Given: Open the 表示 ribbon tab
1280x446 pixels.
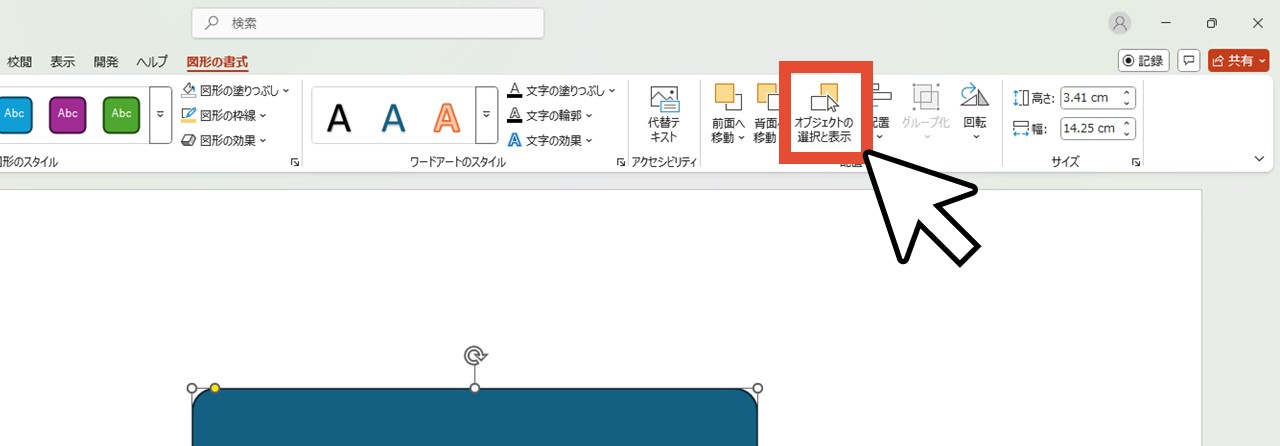Looking at the screenshot, I should (x=63, y=61).
